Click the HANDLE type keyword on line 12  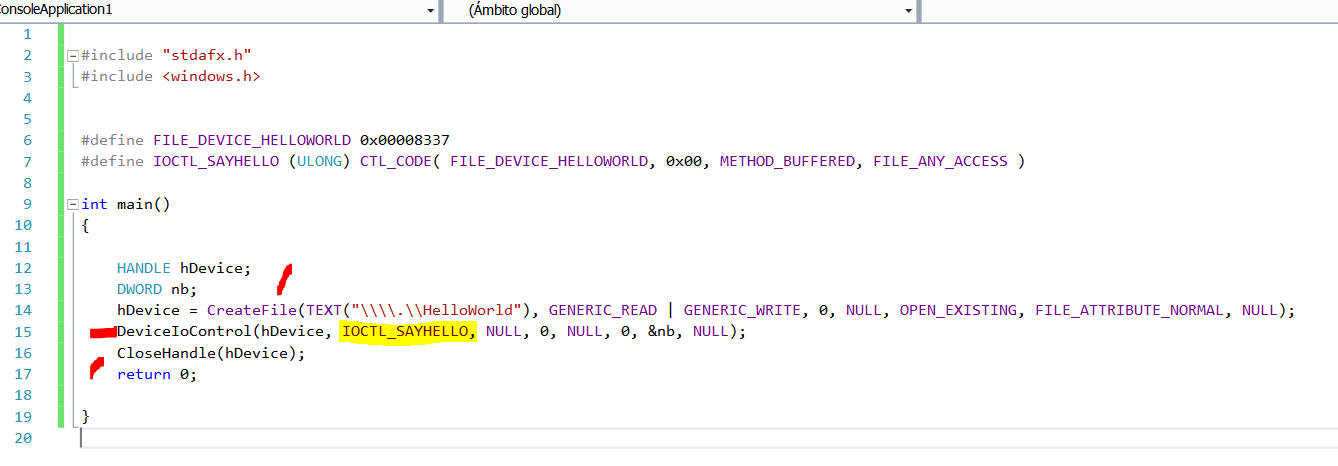coord(144,268)
